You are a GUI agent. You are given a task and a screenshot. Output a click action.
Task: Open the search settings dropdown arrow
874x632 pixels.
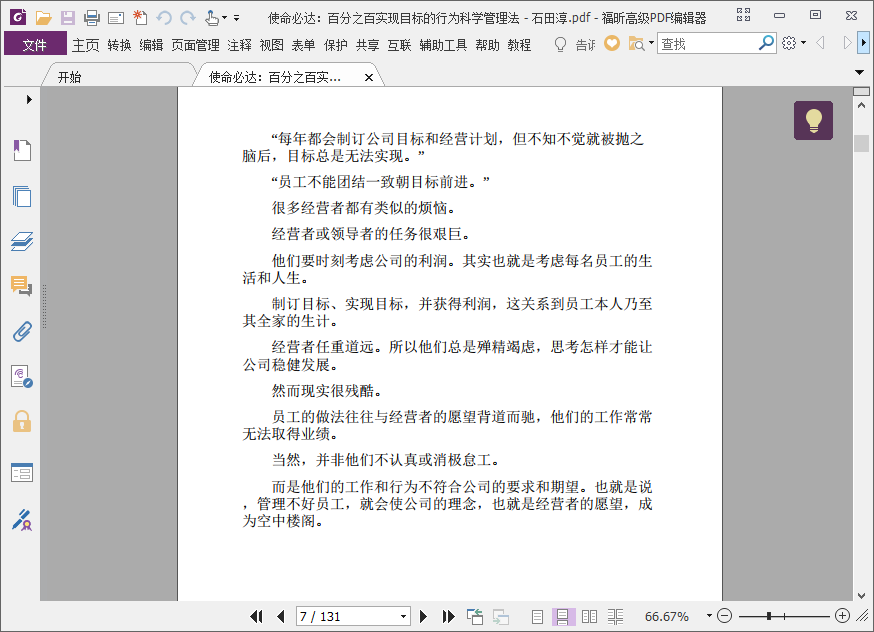803,42
